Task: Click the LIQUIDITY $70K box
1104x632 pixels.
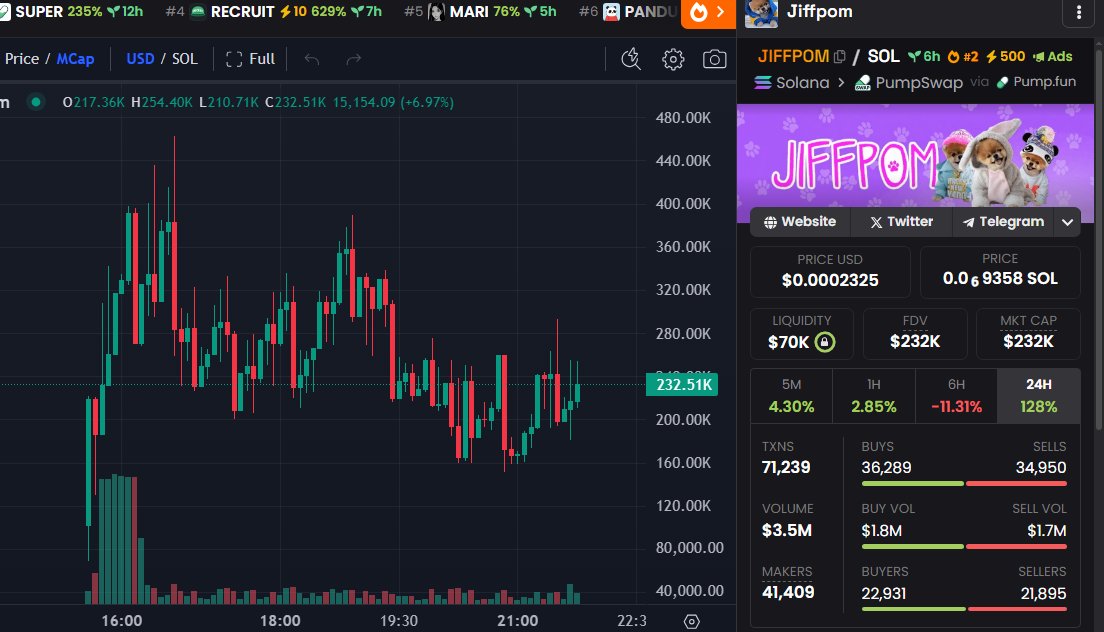Action: tap(801, 334)
